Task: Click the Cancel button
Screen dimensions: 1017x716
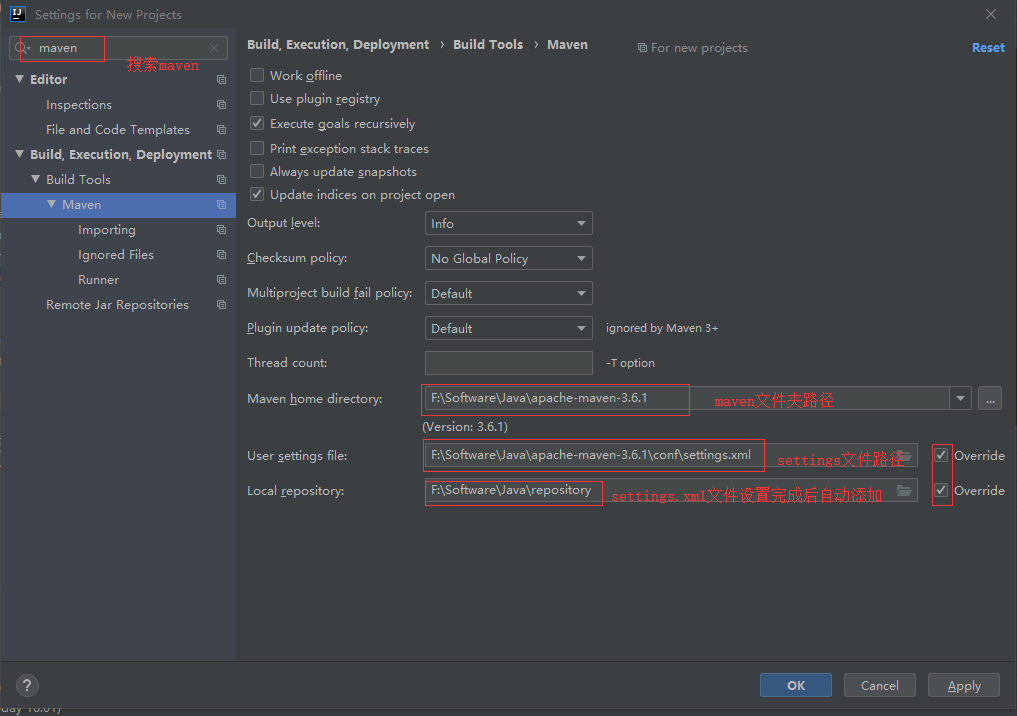Action: [879, 686]
